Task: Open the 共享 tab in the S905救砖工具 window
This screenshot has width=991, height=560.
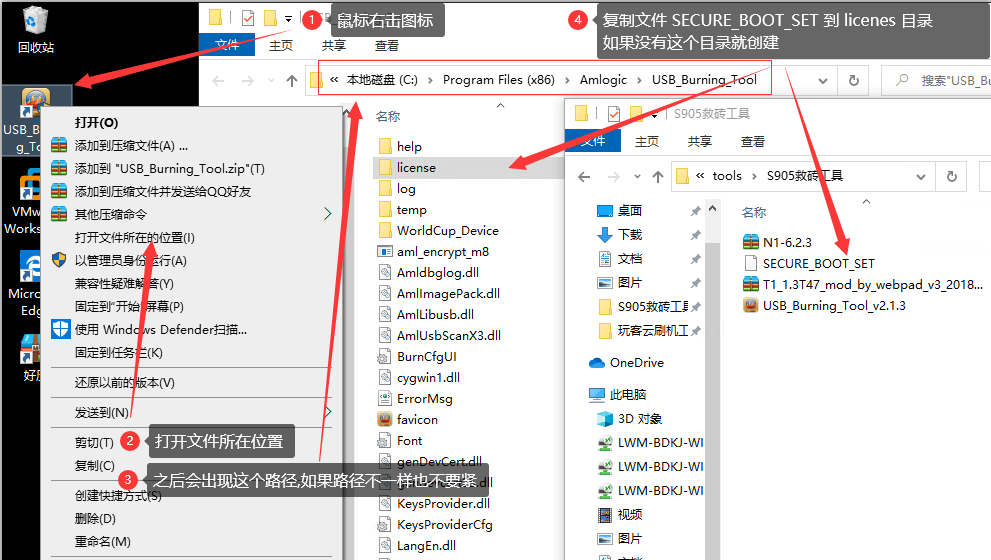Action: coord(699,142)
